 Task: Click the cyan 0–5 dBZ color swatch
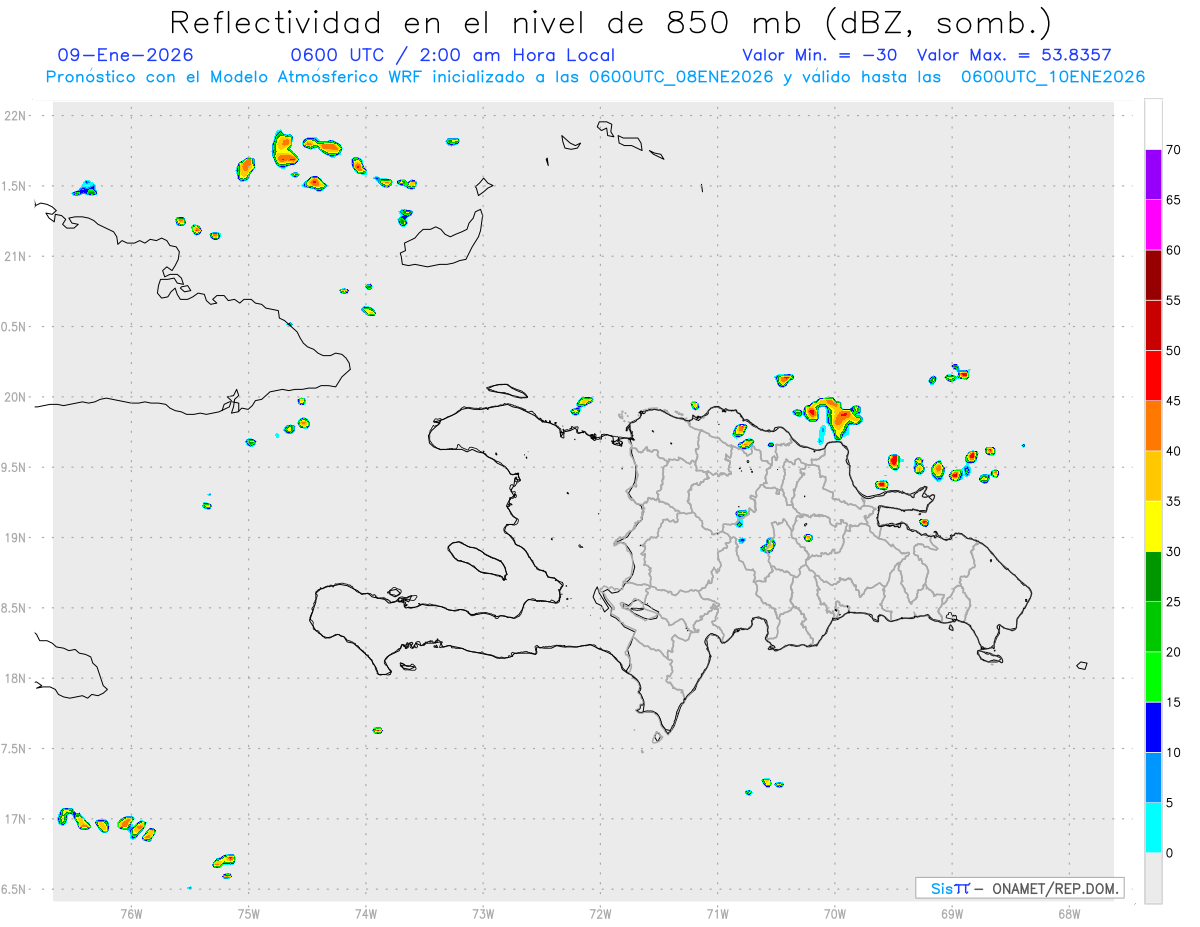pos(1153,828)
